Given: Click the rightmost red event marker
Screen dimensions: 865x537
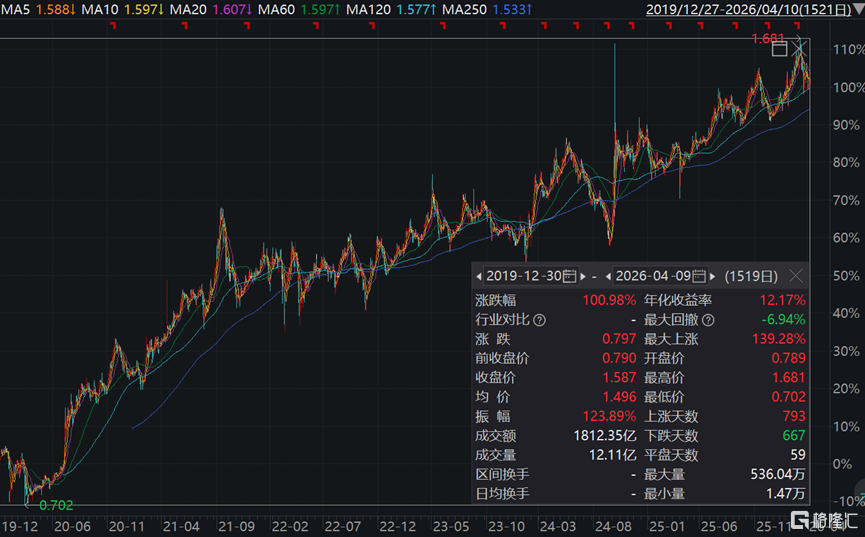Looking at the screenshot, I should [x=797, y=25].
